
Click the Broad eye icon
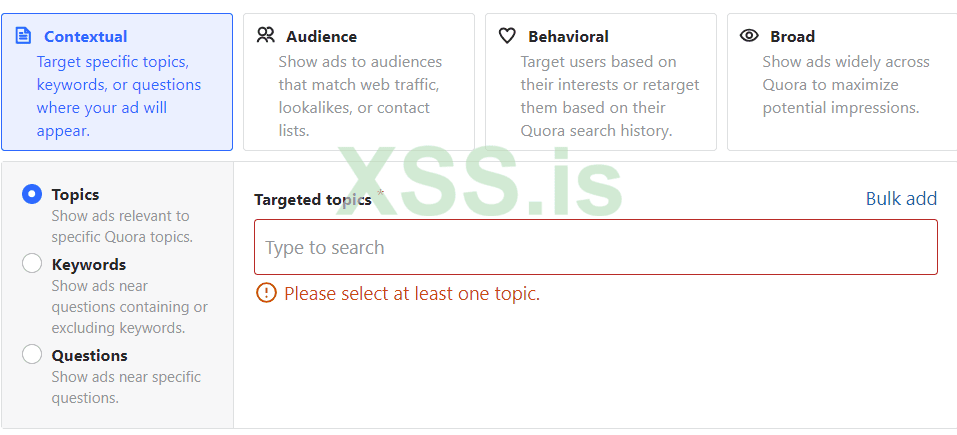[x=749, y=36]
